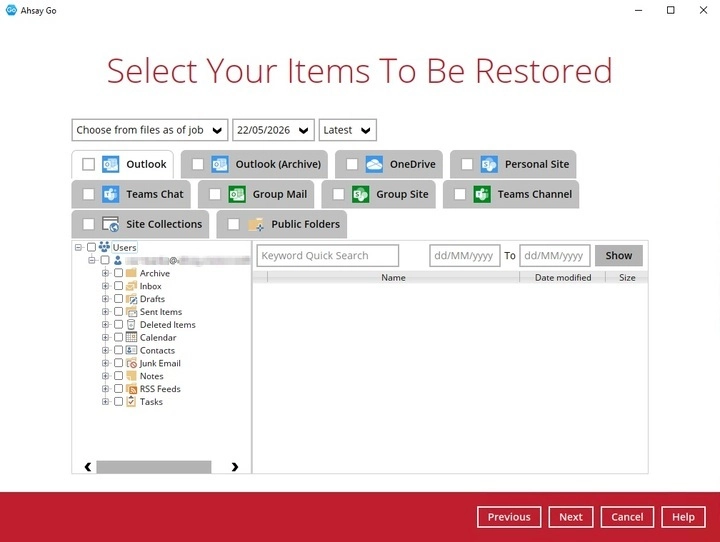Switch to the Site Collections tab
This screenshot has height=542, width=720.
(x=141, y=224)
